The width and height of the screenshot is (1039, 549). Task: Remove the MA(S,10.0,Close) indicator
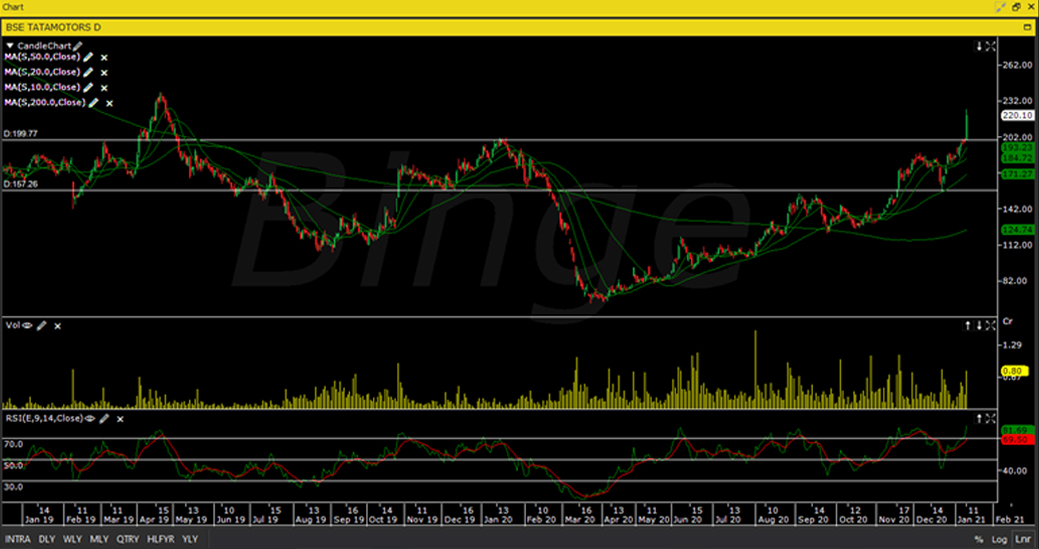[104, 88]
